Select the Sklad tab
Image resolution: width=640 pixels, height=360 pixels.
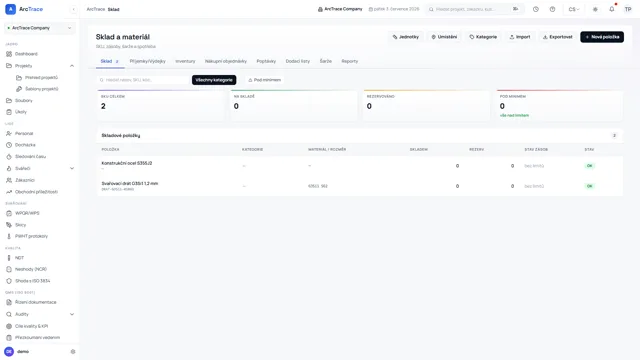(x=109, y=61)
